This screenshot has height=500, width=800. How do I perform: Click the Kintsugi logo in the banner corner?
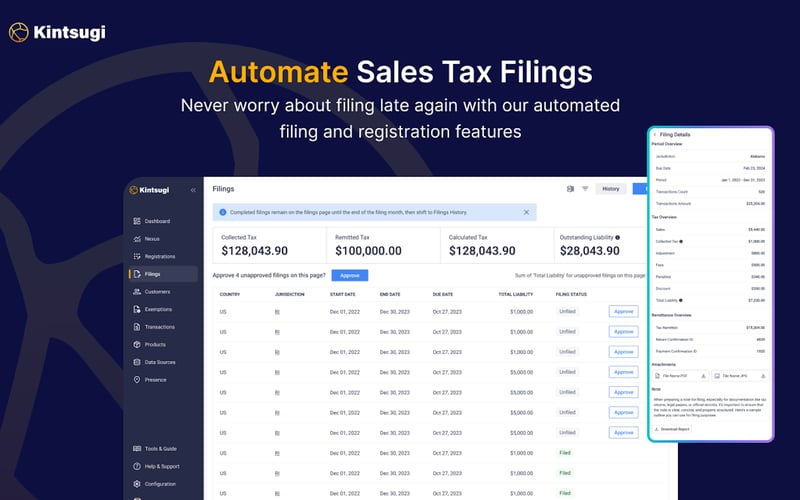click(57, 32)
